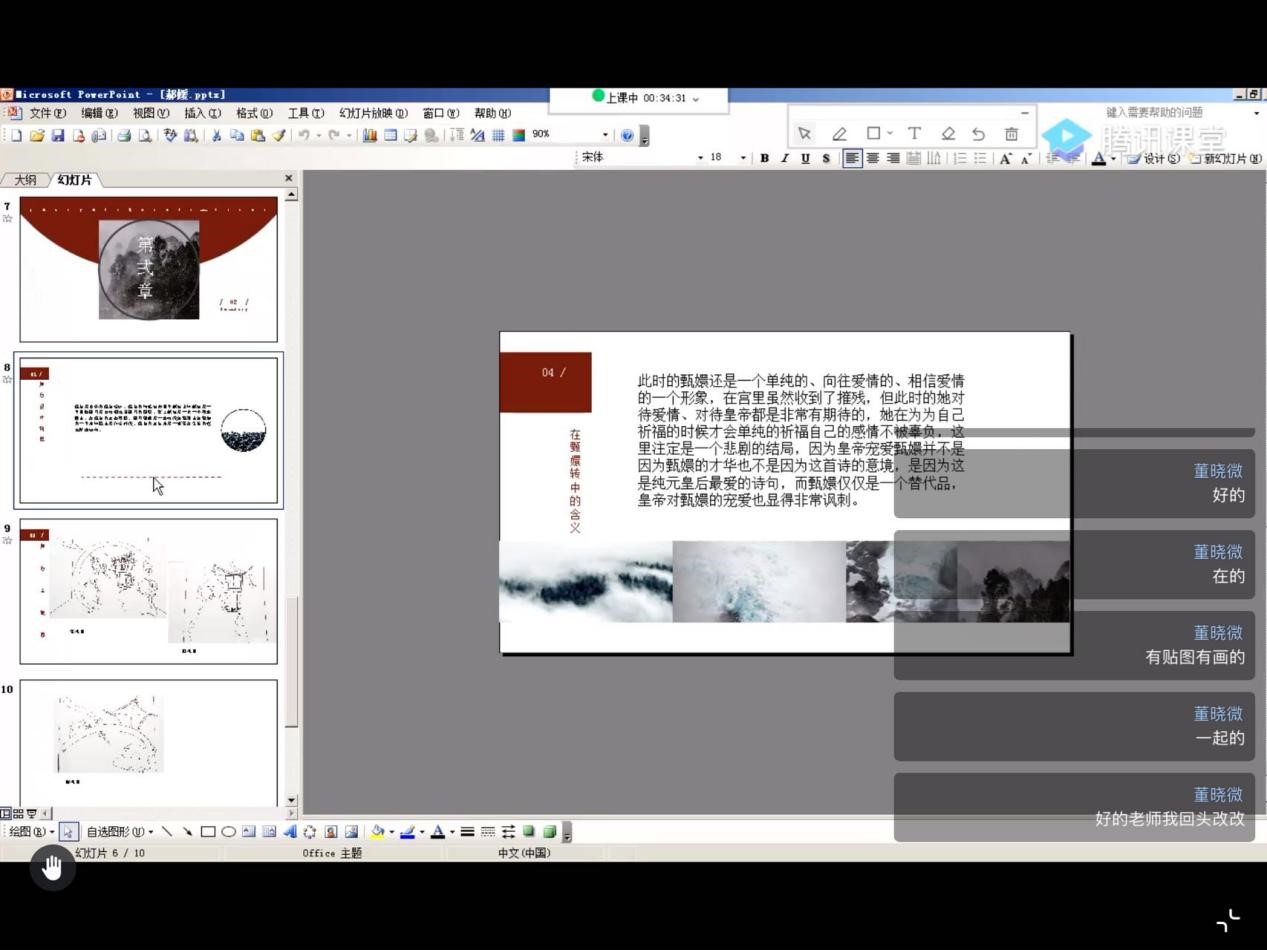Open the 插入 menu
Viewport: 1267px width, 950px height.
click(x=201, y=113)
